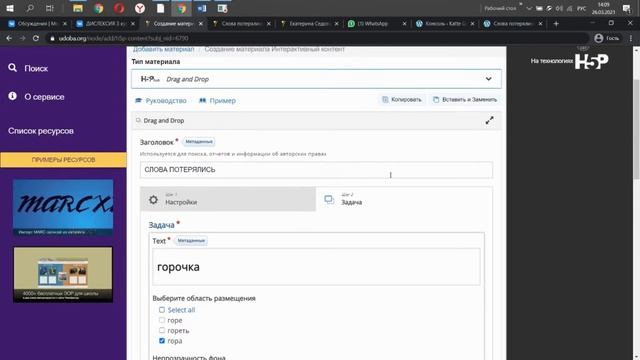Viewport: 640px width, 360px height.
Task: Switch to the ДИСЛЕКСИЯ browser tab
Action: (105, 24)
